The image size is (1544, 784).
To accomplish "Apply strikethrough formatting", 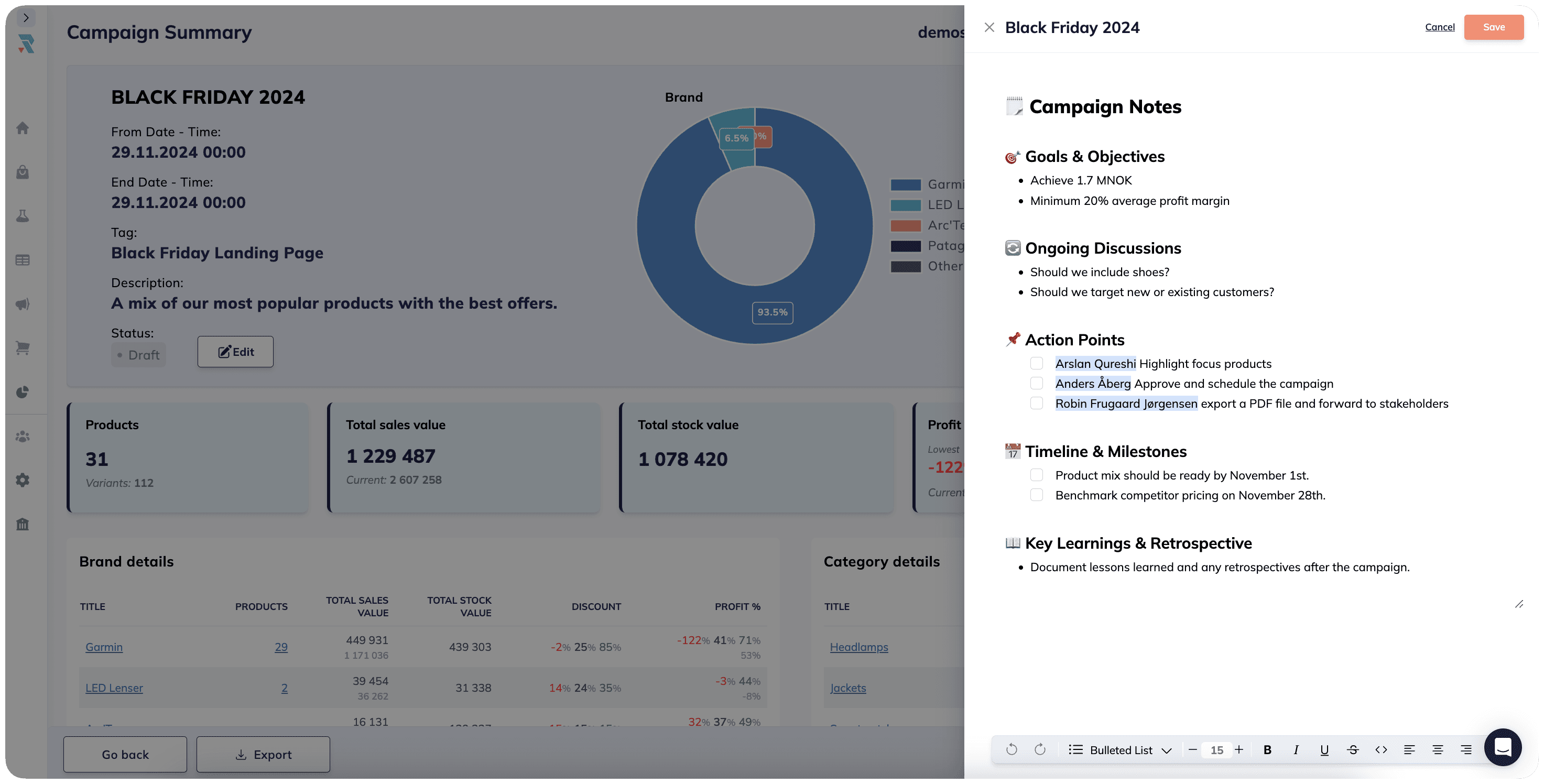I will [x=1353, y=750].
